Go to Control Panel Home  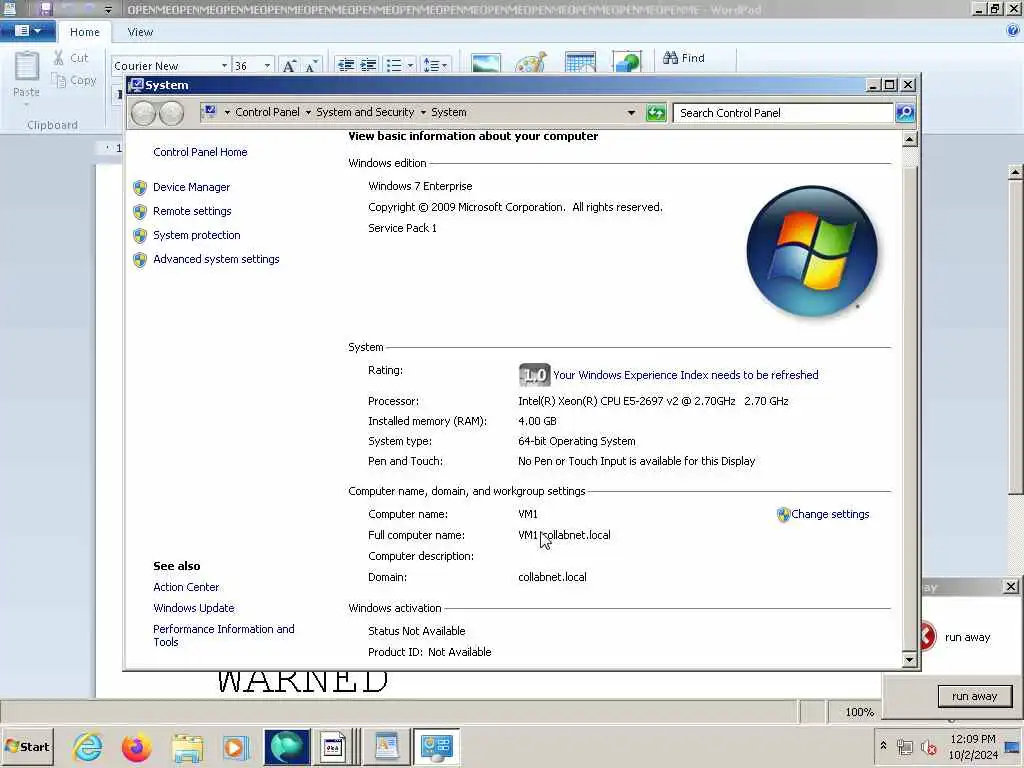(x=200, y=152)
